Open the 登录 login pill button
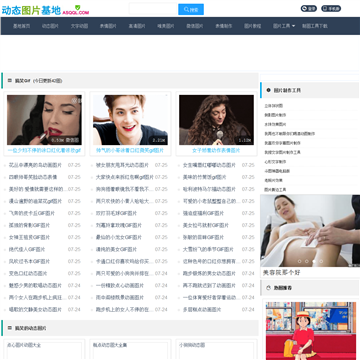360x360 pixels. point(309,9)
